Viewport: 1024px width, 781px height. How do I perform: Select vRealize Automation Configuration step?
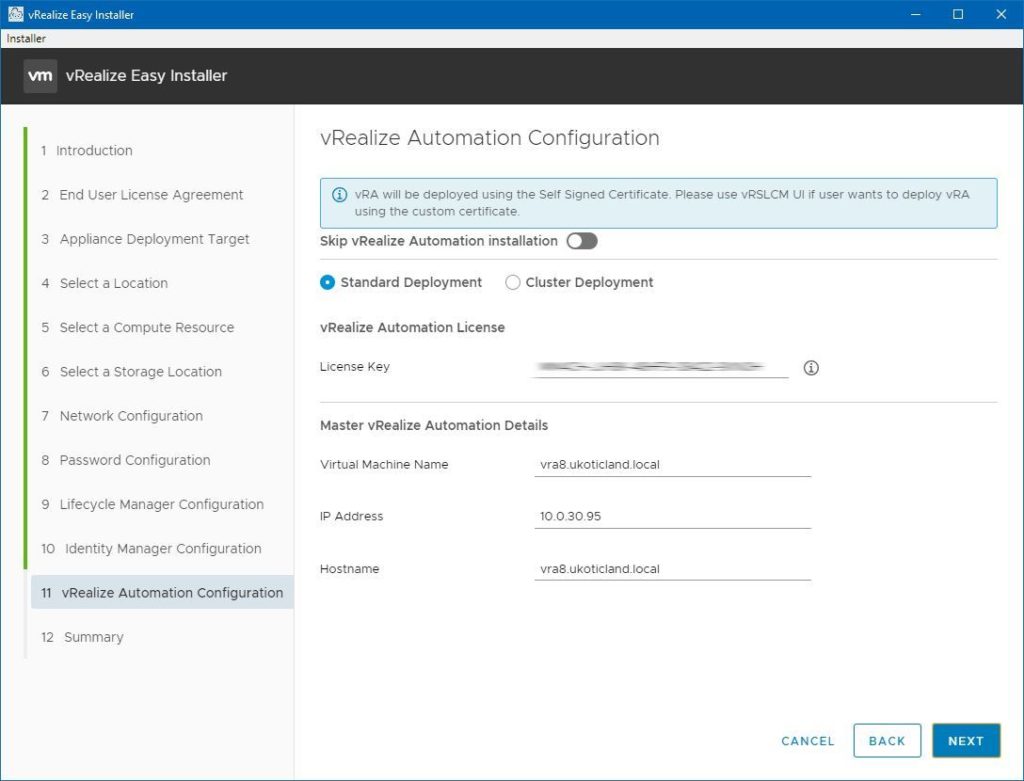point(162,592)
